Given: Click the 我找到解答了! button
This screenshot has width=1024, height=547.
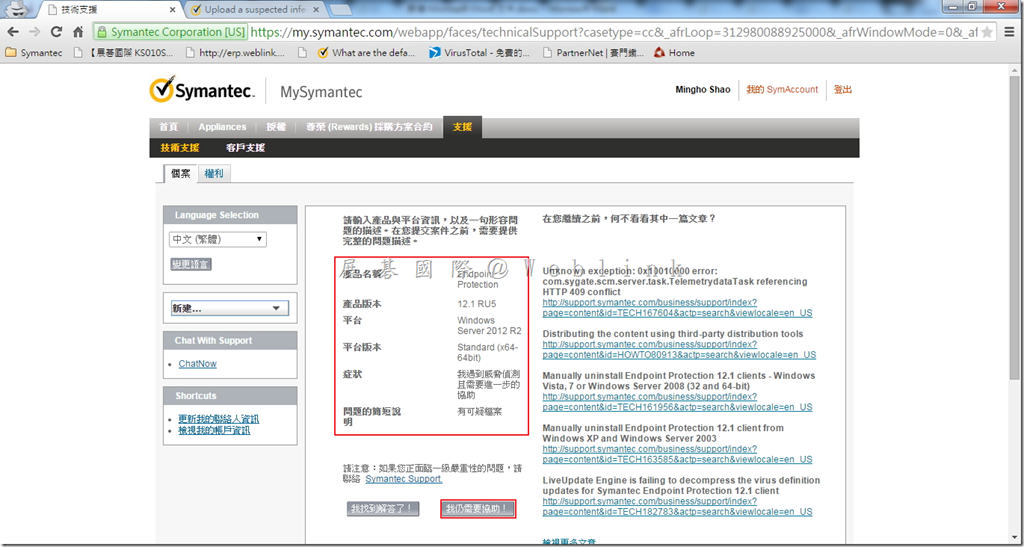Looking at the screenshot, I should [383, 508].
